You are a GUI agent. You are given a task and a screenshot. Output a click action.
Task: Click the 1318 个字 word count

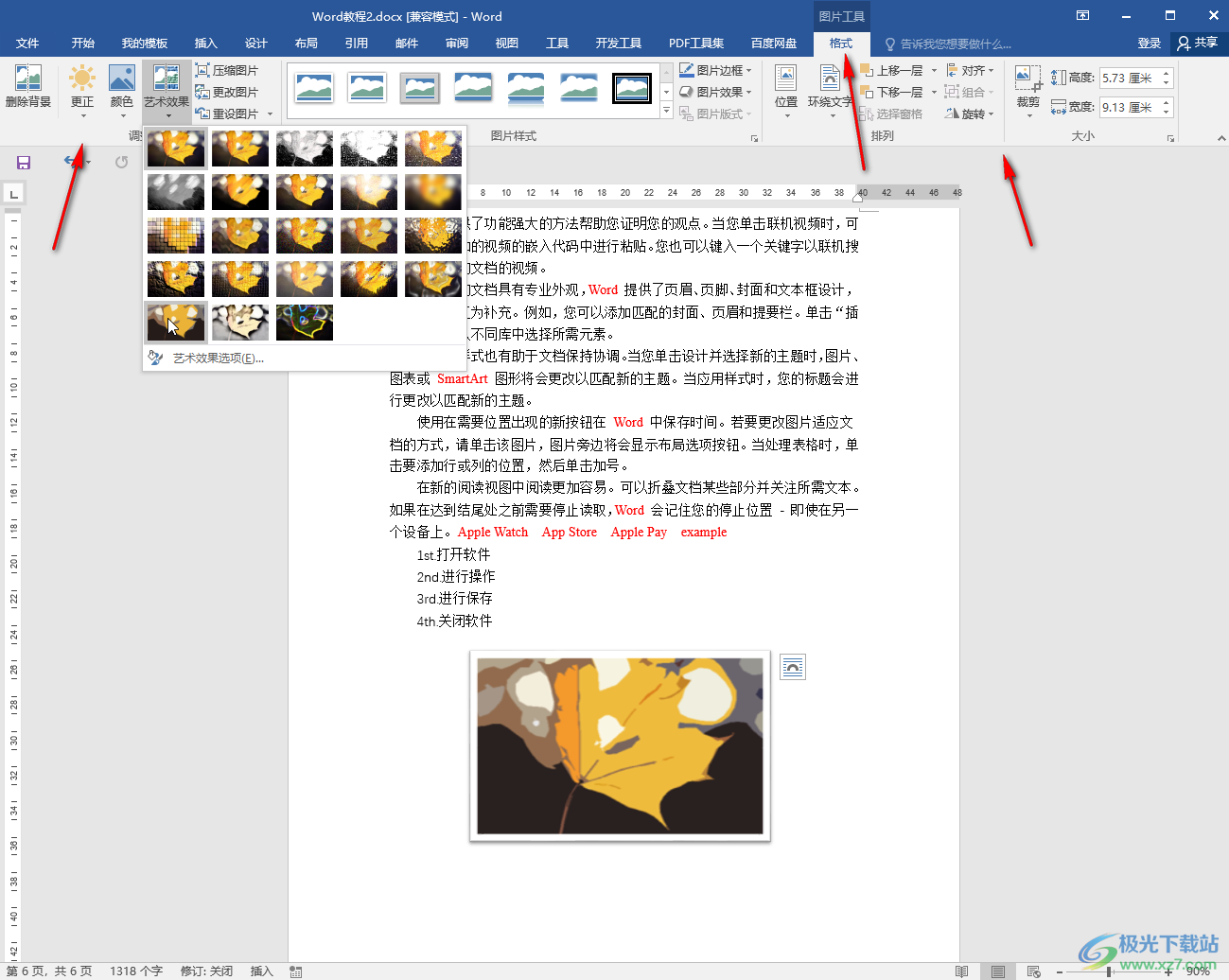point(136,971)
